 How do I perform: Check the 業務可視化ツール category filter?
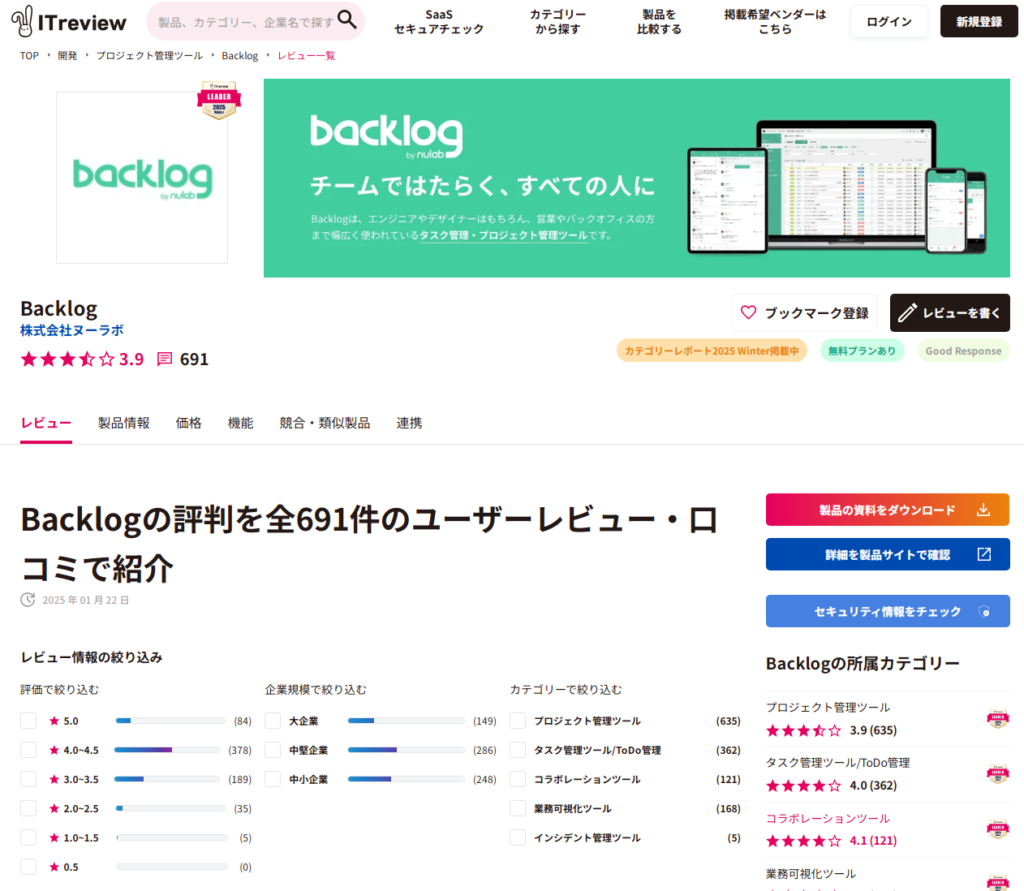pos(518,808)
